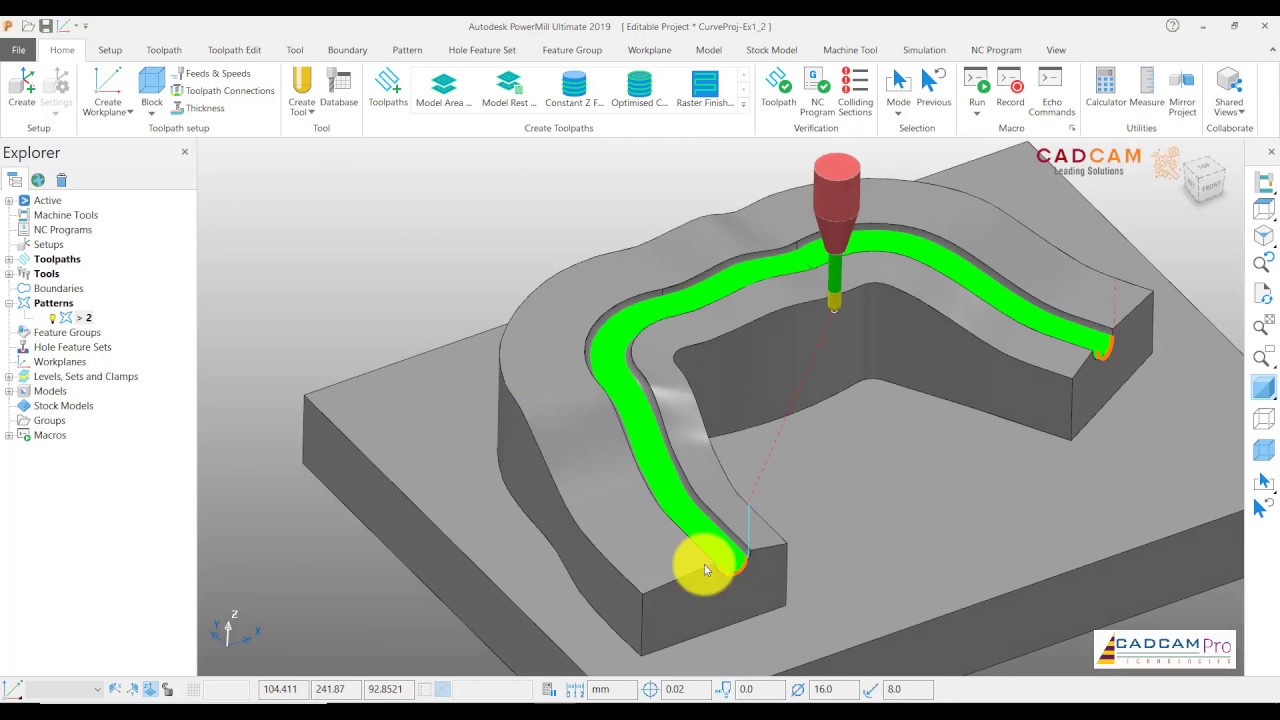Select pattern 2 in Explorer tree
This screenshot has width=1280, height=720.
(x=83, y=318)
